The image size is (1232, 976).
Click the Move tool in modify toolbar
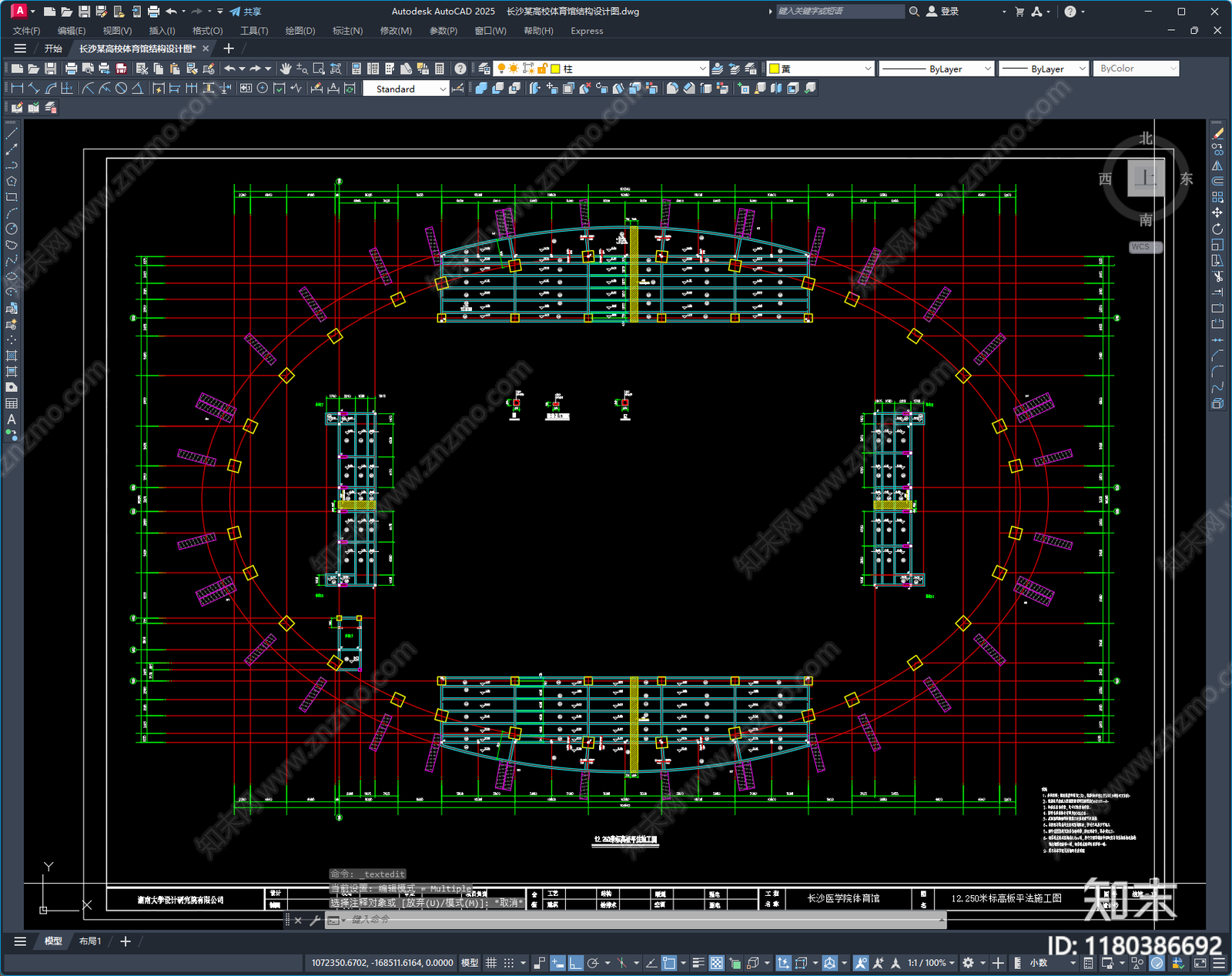1217,213
